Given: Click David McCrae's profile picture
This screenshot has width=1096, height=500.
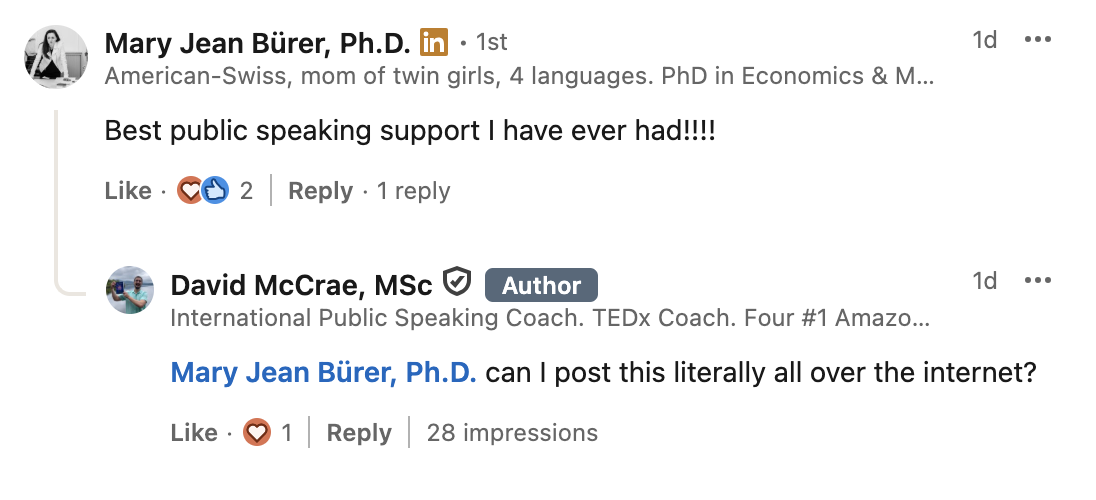Looking at the screenshot, I should [x=130, y=290].
